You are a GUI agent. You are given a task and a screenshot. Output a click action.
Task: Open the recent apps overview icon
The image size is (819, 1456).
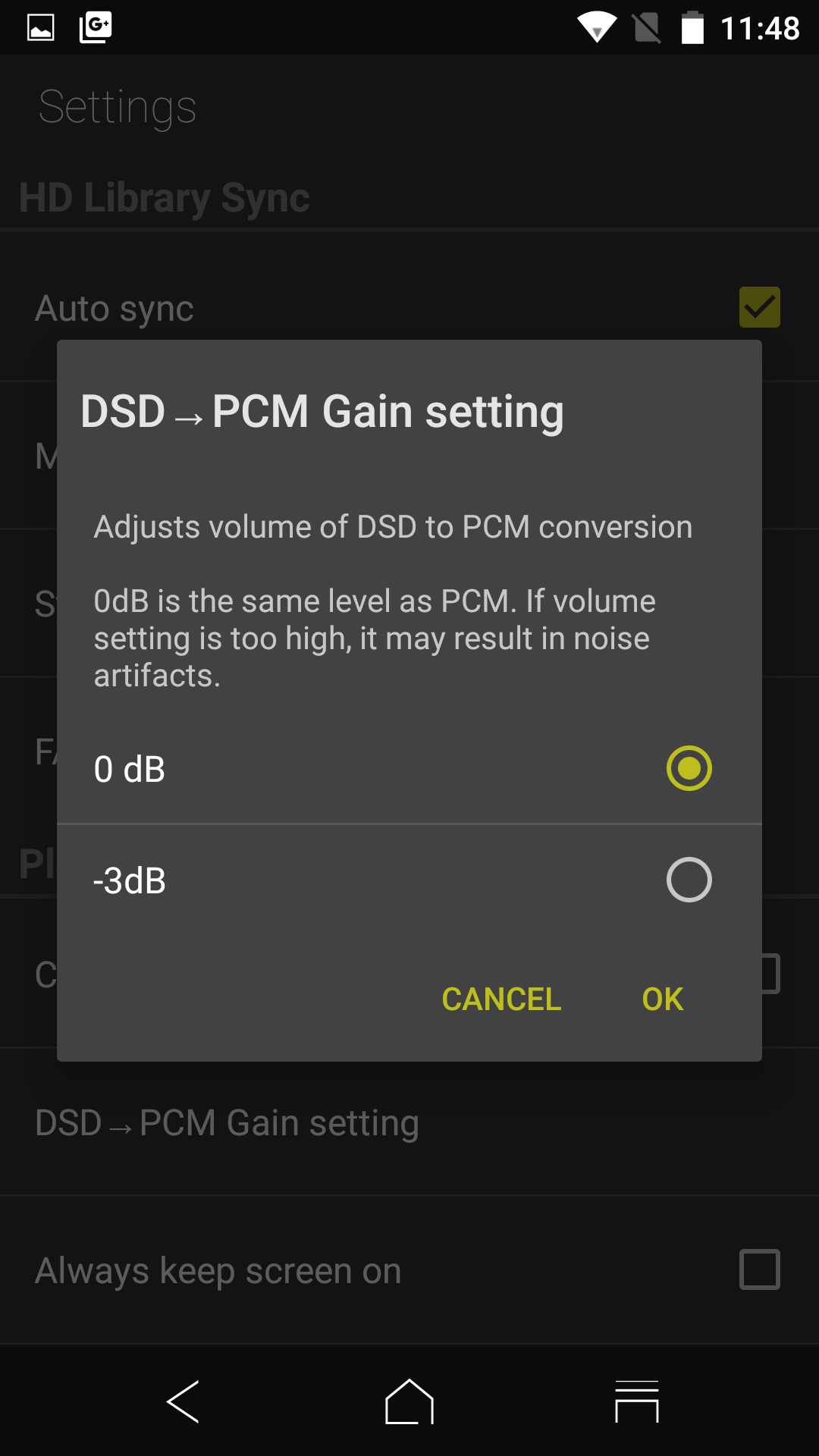636,1401
